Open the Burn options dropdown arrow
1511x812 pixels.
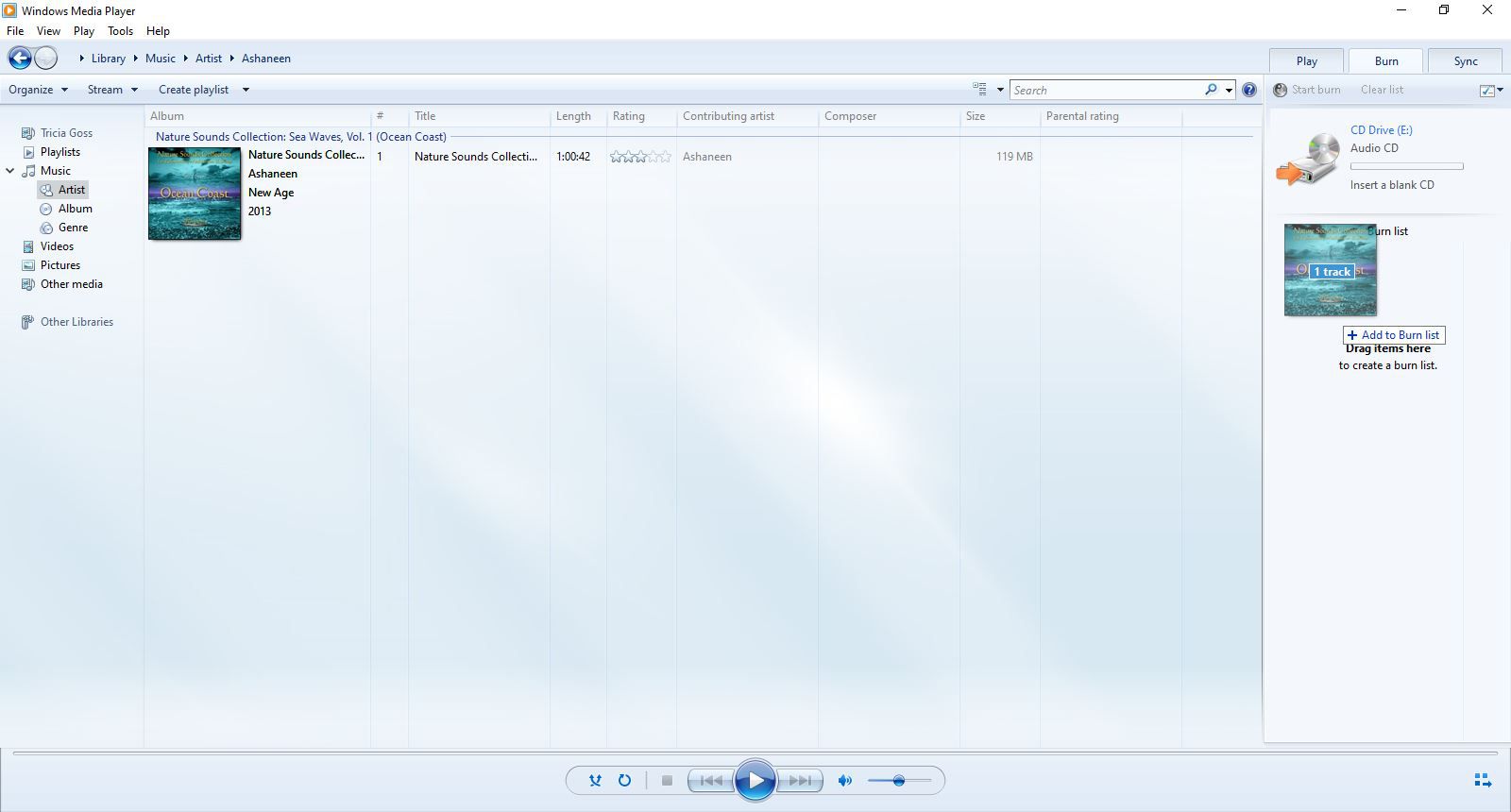1501,90
